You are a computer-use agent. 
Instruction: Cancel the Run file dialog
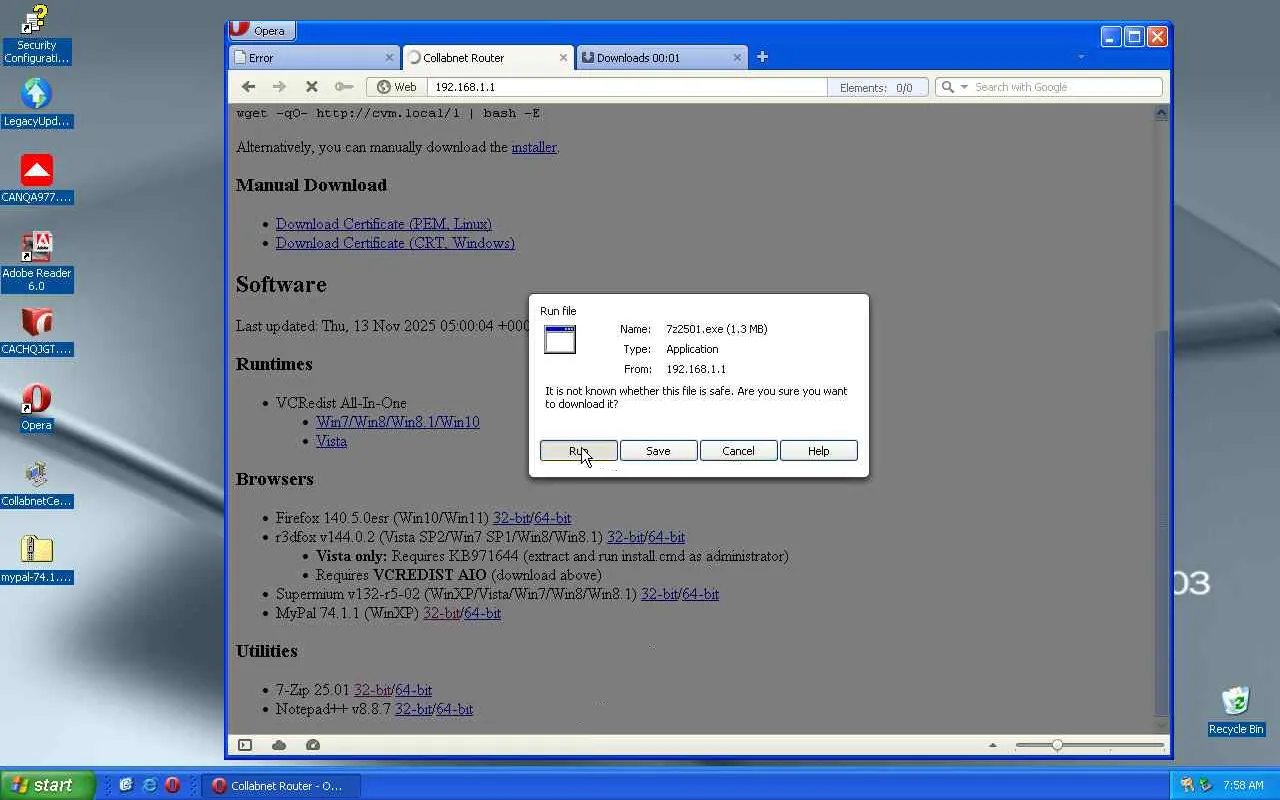738,451
